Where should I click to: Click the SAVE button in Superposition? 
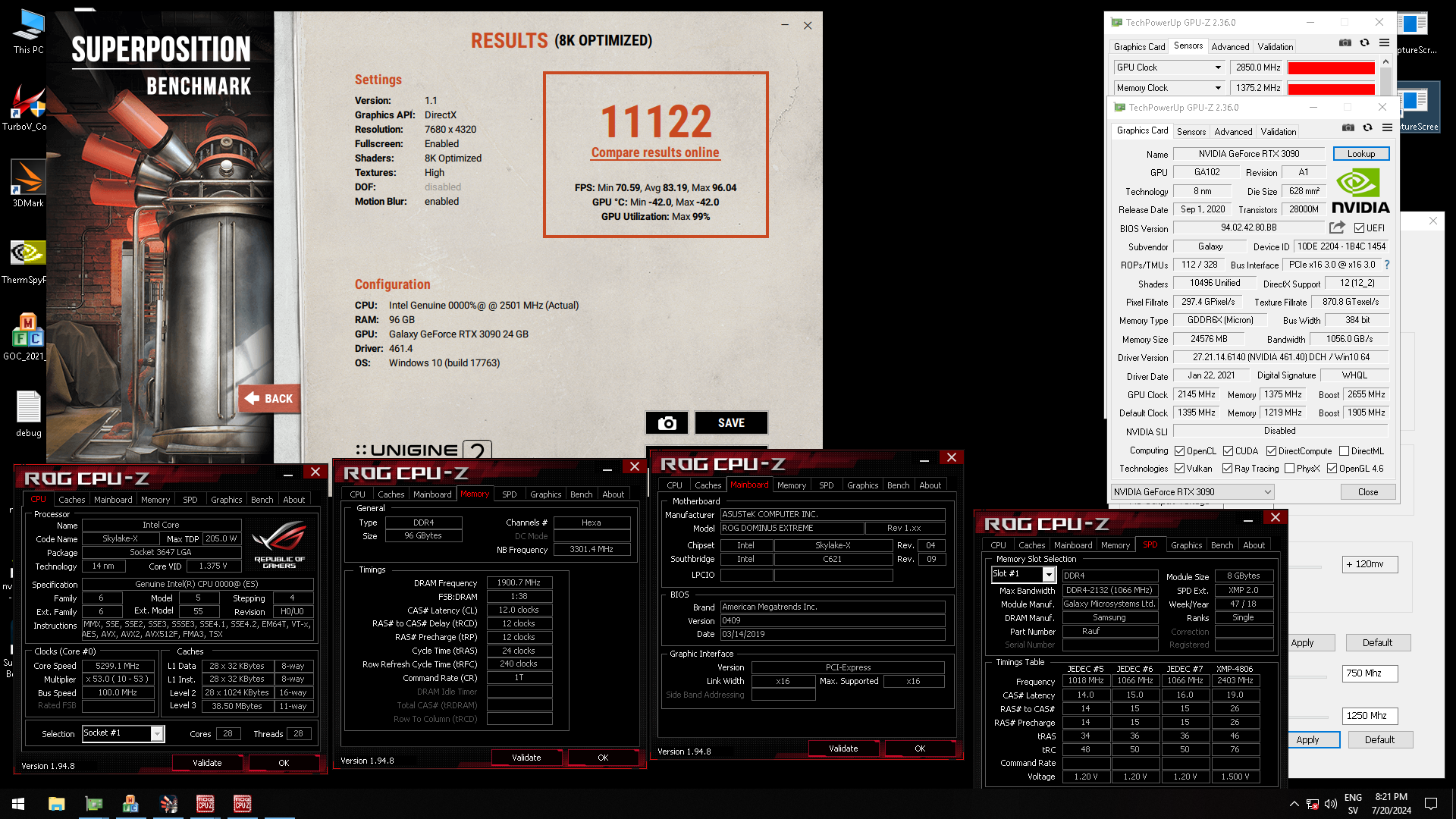point(731,423)
